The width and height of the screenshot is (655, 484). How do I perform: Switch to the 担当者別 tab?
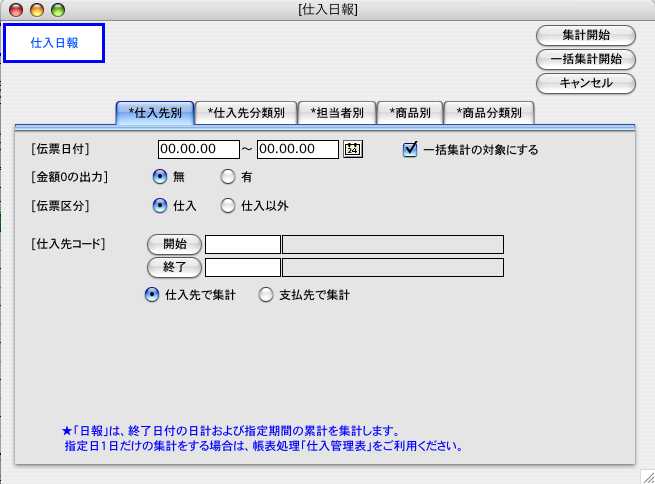click(x=337, y=112)
